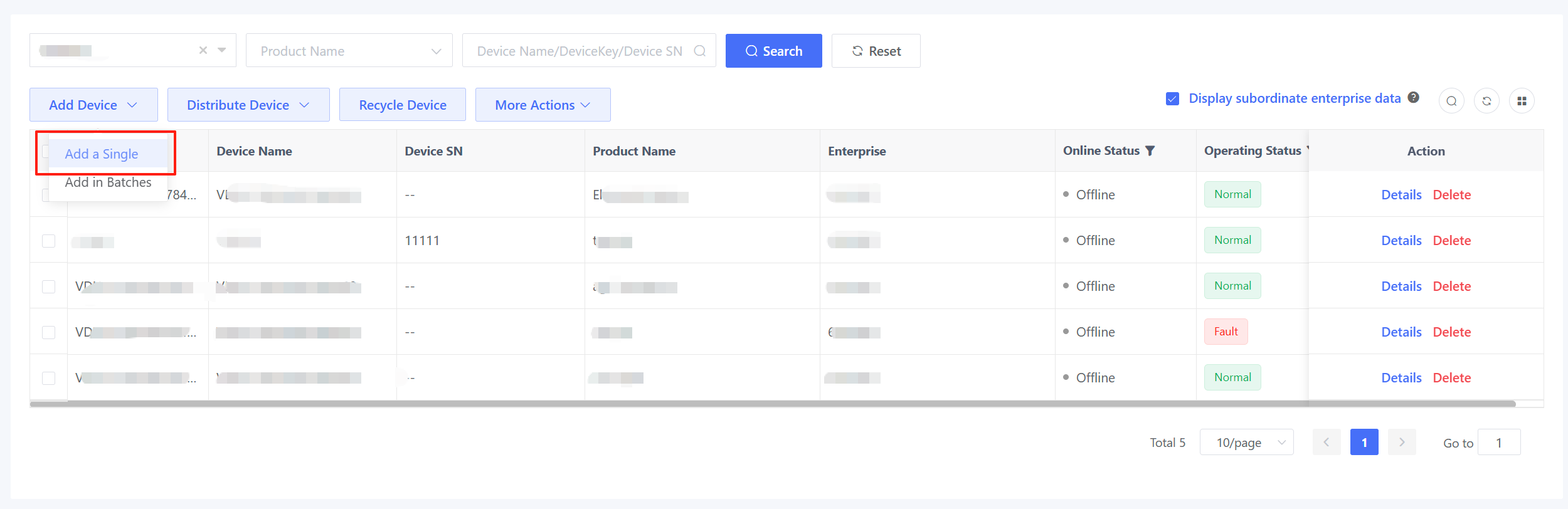Click the circular refresh icon above table
Viewport: 1568px width, 509px height.
point(1486,101)
